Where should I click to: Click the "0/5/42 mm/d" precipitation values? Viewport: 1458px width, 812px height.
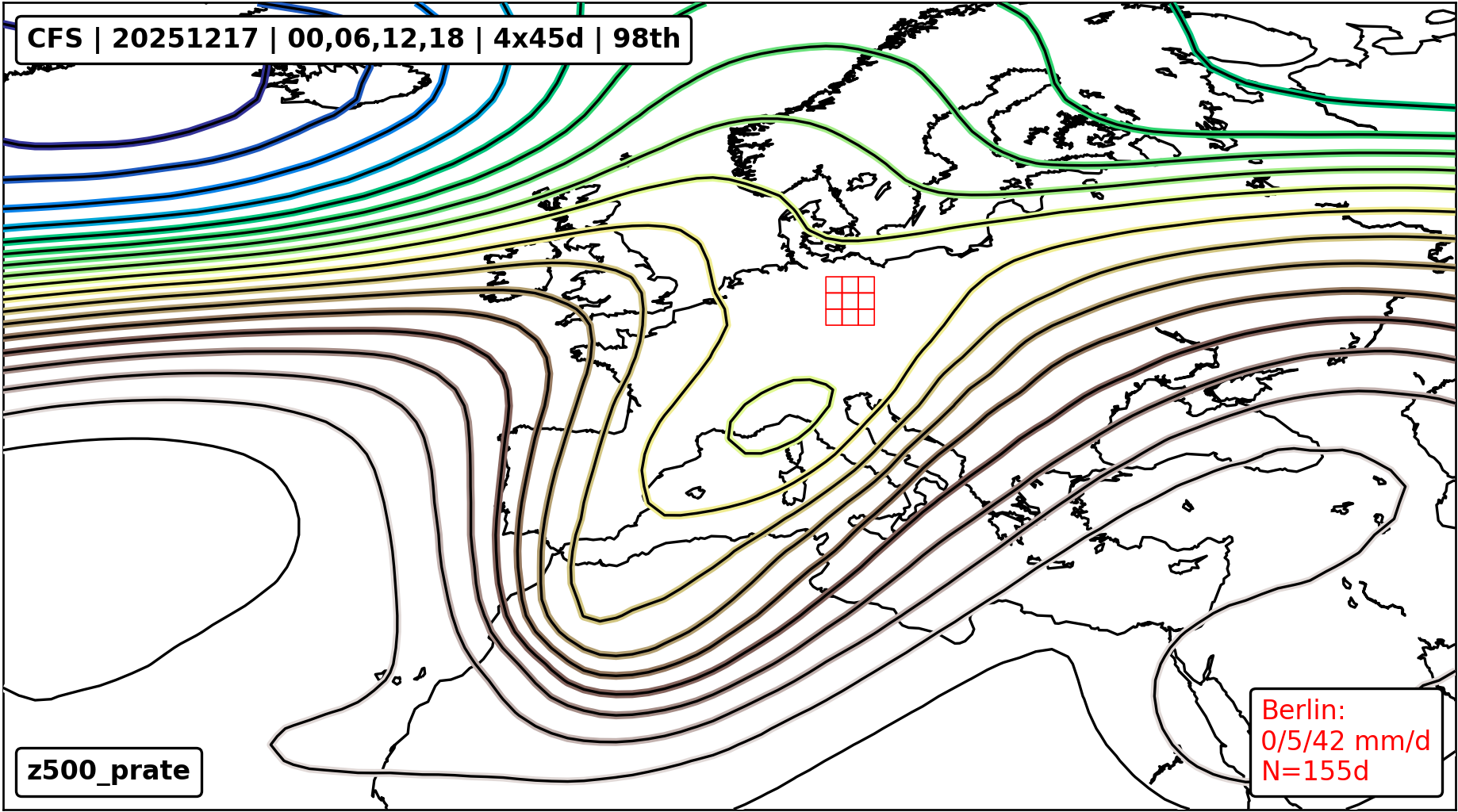tap(1345, 741)
